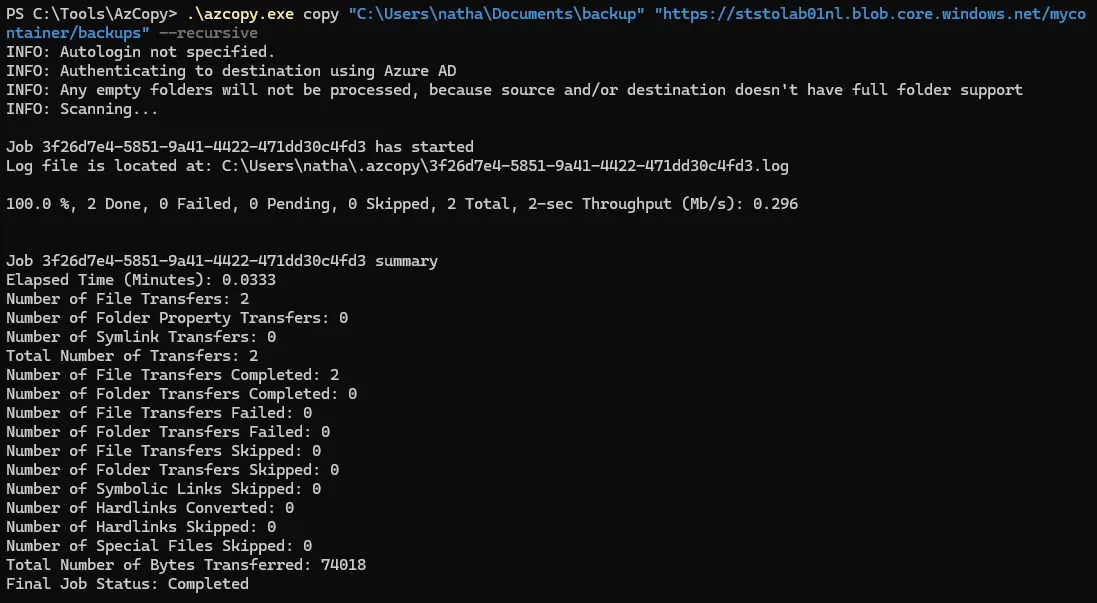
Task: Click 'Total Number of Bytes Transferred: 74018'
Action: (186, 565)
